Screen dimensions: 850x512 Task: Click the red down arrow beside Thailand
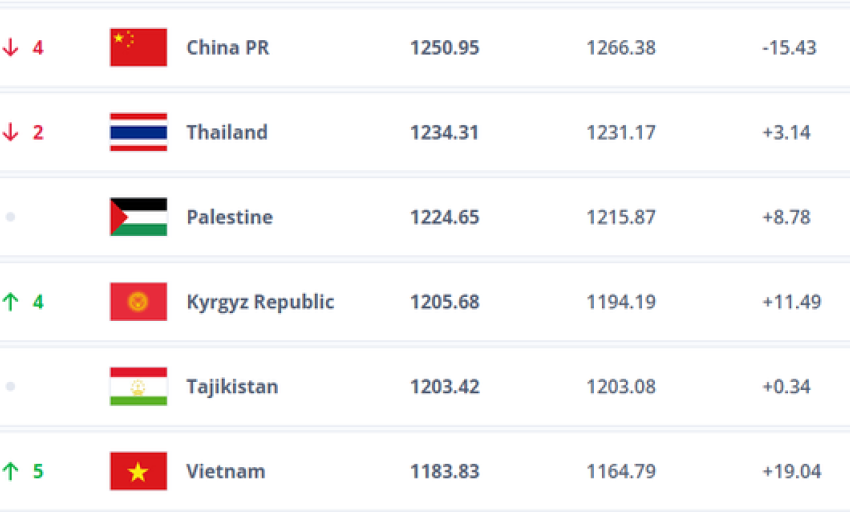pyautogui.click(x=10, y=132)
